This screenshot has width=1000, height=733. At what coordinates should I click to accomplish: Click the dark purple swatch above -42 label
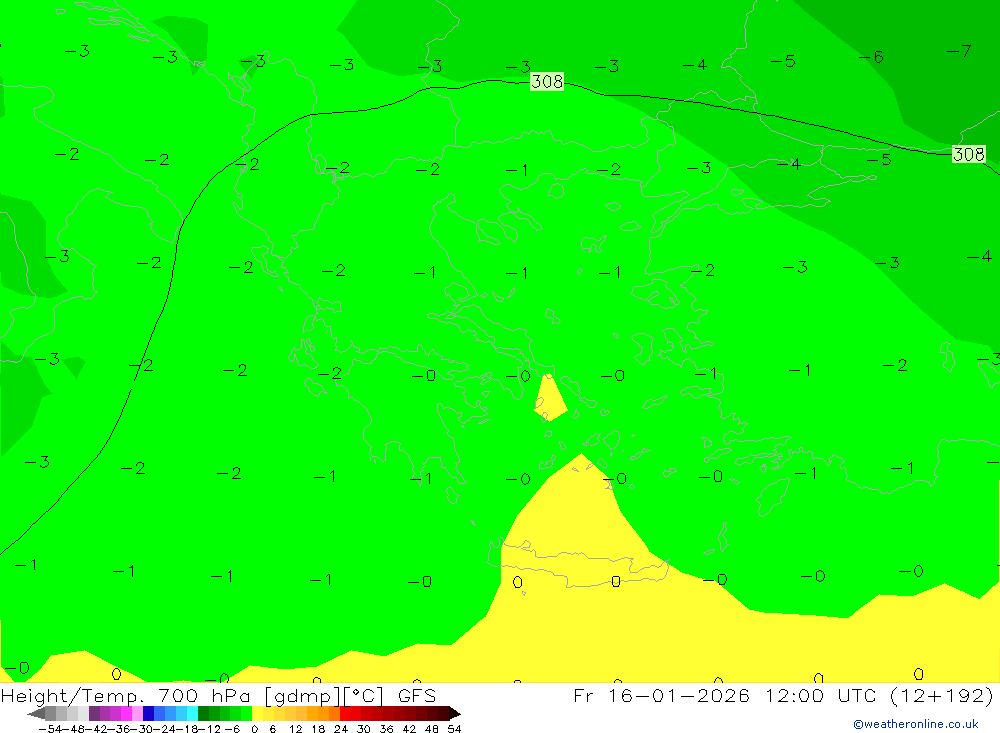pos(94,714)
